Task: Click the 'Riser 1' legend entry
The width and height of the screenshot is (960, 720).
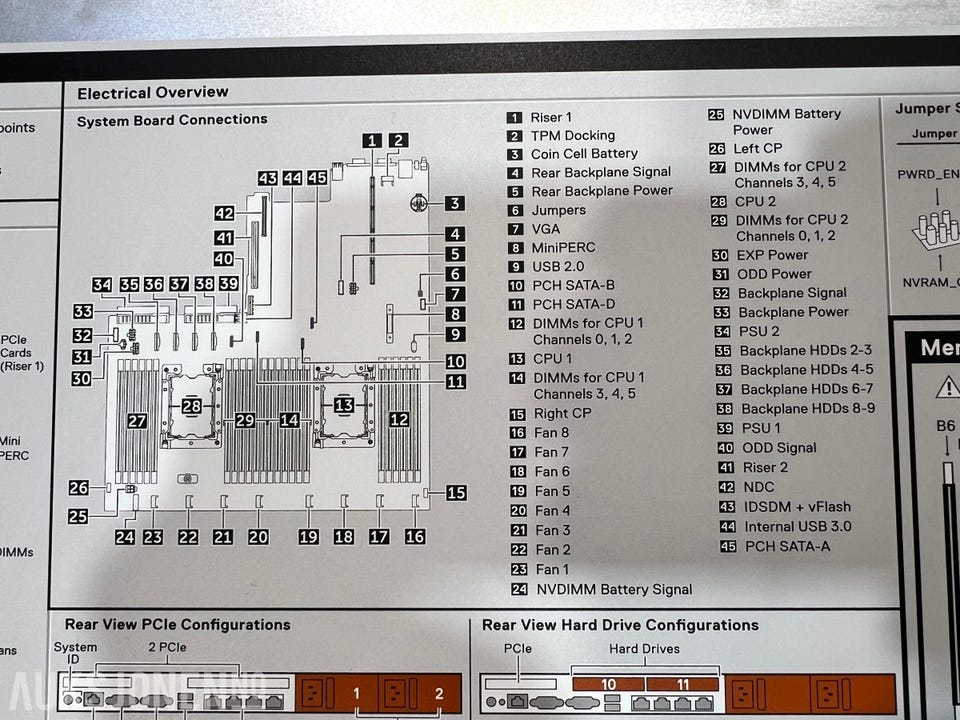Action: pos(551,117)
